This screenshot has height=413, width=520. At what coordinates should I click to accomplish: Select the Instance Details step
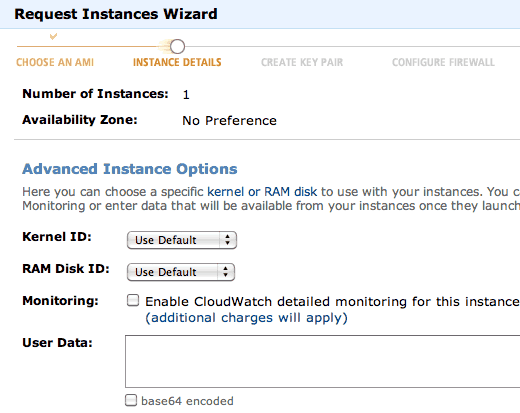point(177,62)
